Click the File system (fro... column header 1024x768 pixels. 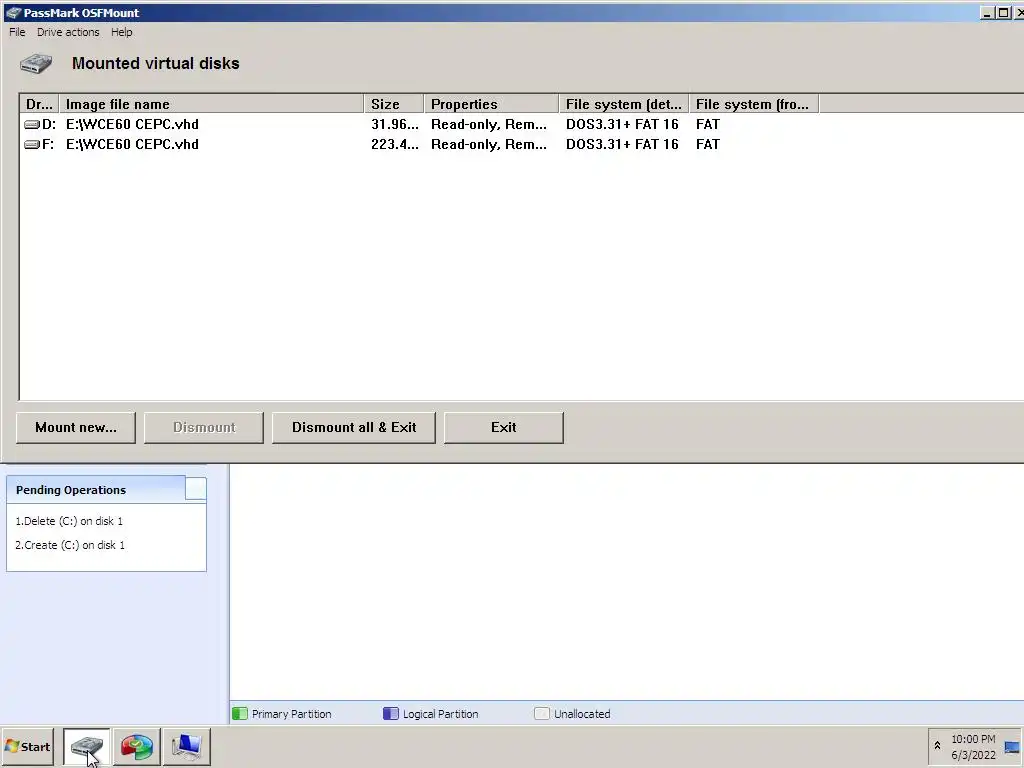tap(754, 104)
